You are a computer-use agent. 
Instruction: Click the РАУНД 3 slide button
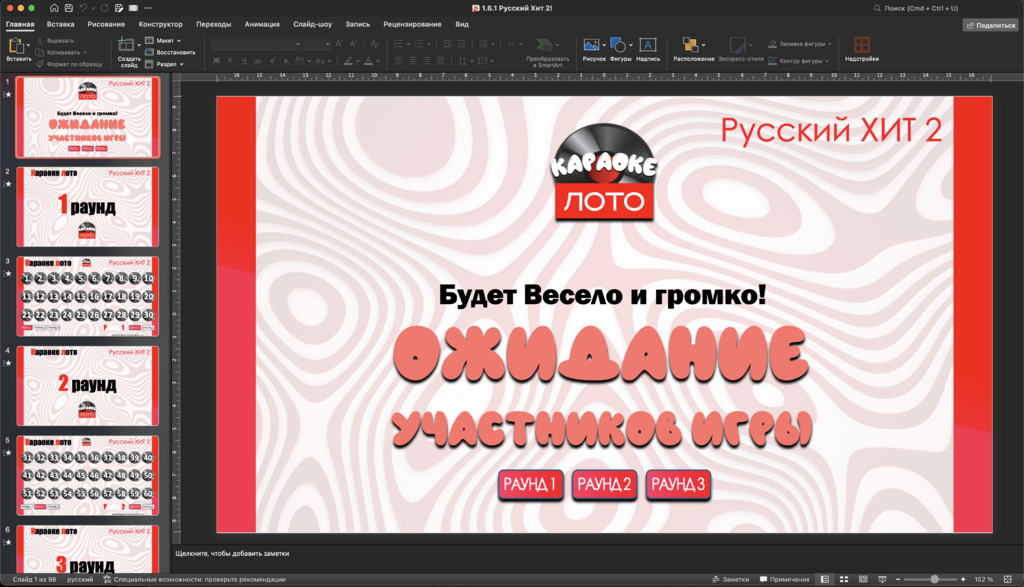678,484
